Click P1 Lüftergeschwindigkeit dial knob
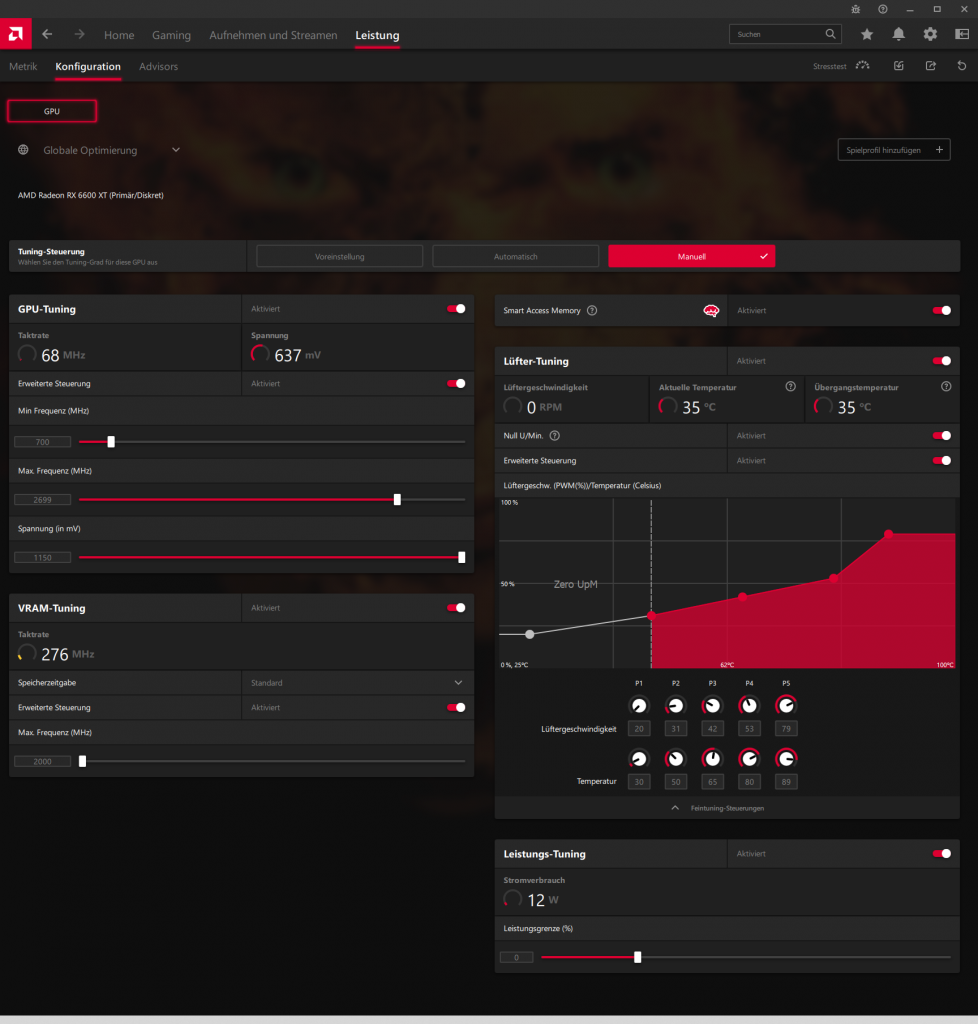 pos(639,705)
